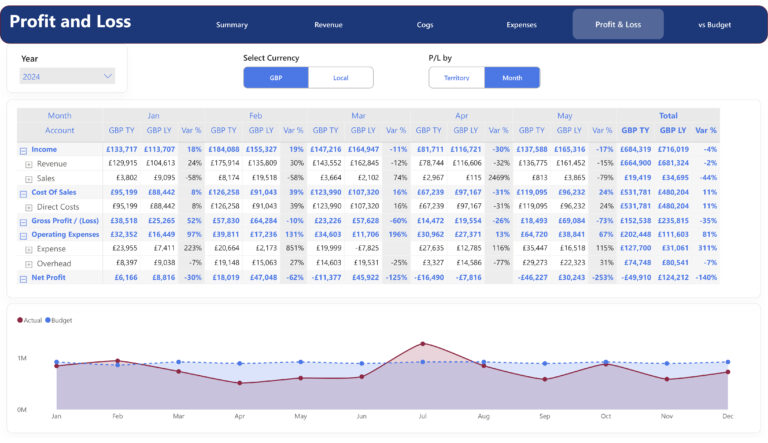Collapse the Operating Expenses group

coord(23,234)
